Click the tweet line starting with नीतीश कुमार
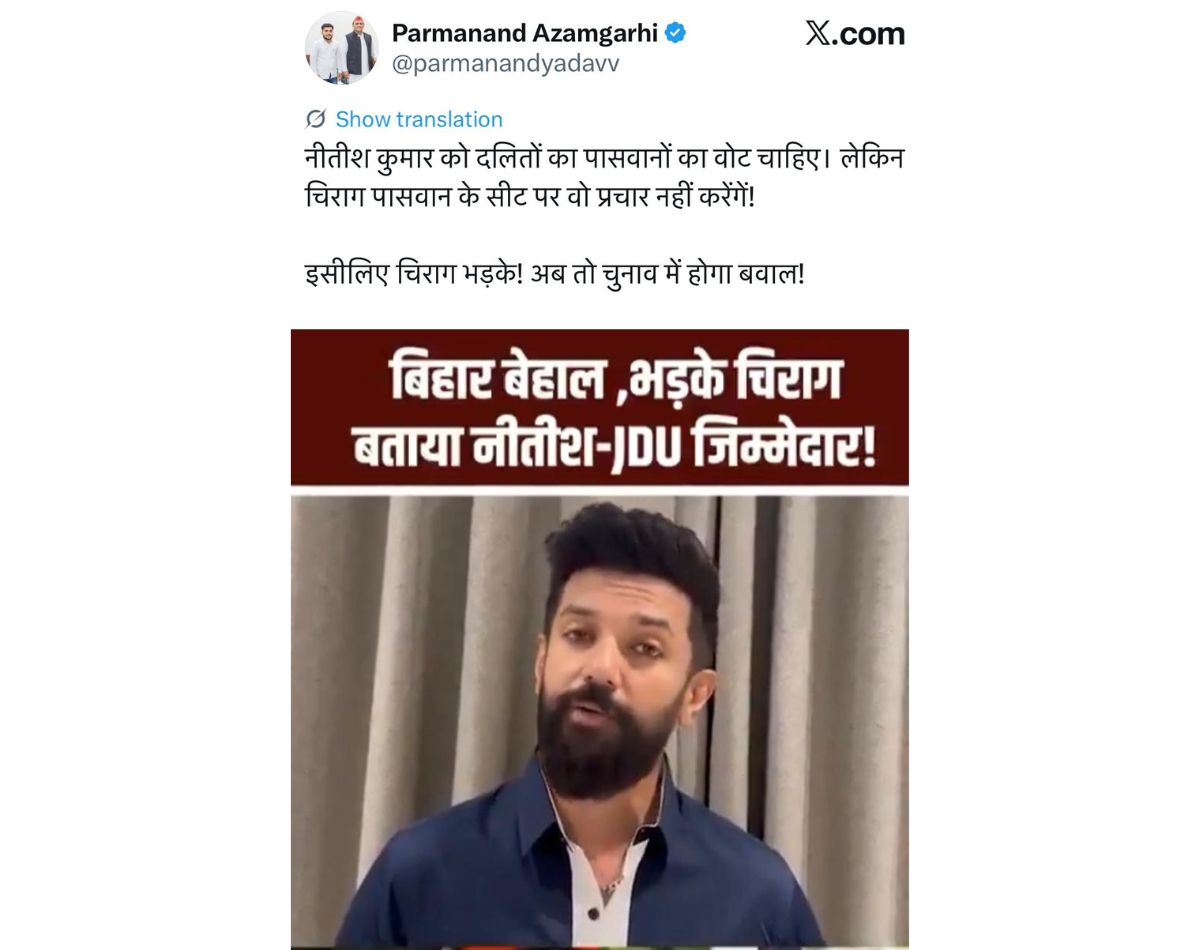1200x950 pixels. coord(604,160)
